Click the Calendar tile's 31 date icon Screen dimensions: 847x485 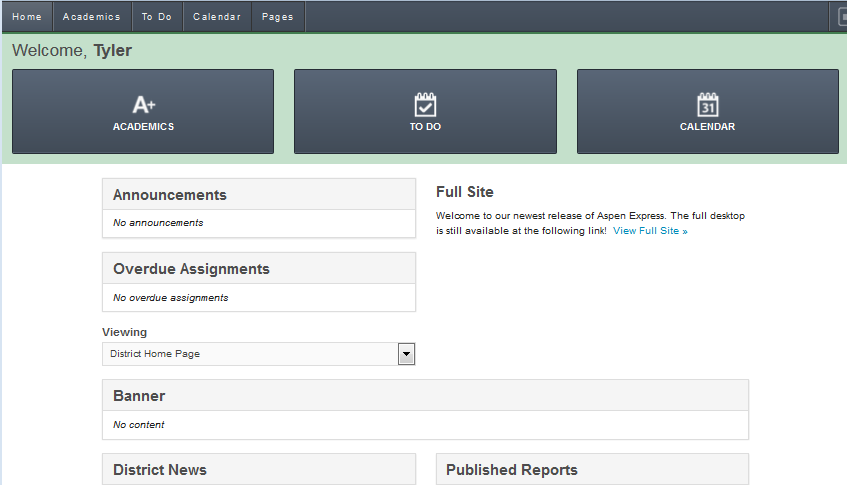[x=707, y=104]
